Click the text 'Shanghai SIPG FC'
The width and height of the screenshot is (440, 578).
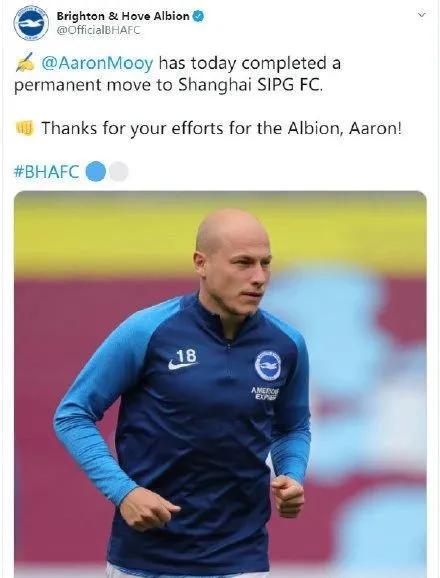(250, 85)
